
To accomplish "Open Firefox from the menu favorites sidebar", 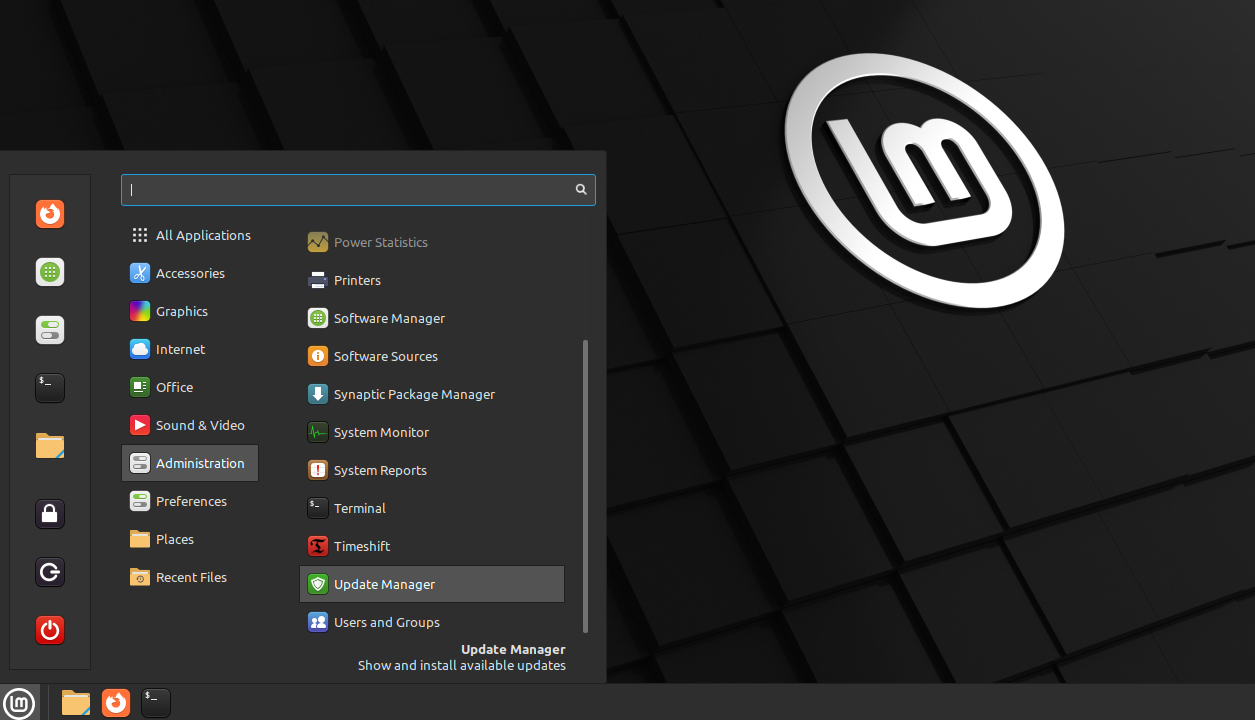I will tap(50, 214).
